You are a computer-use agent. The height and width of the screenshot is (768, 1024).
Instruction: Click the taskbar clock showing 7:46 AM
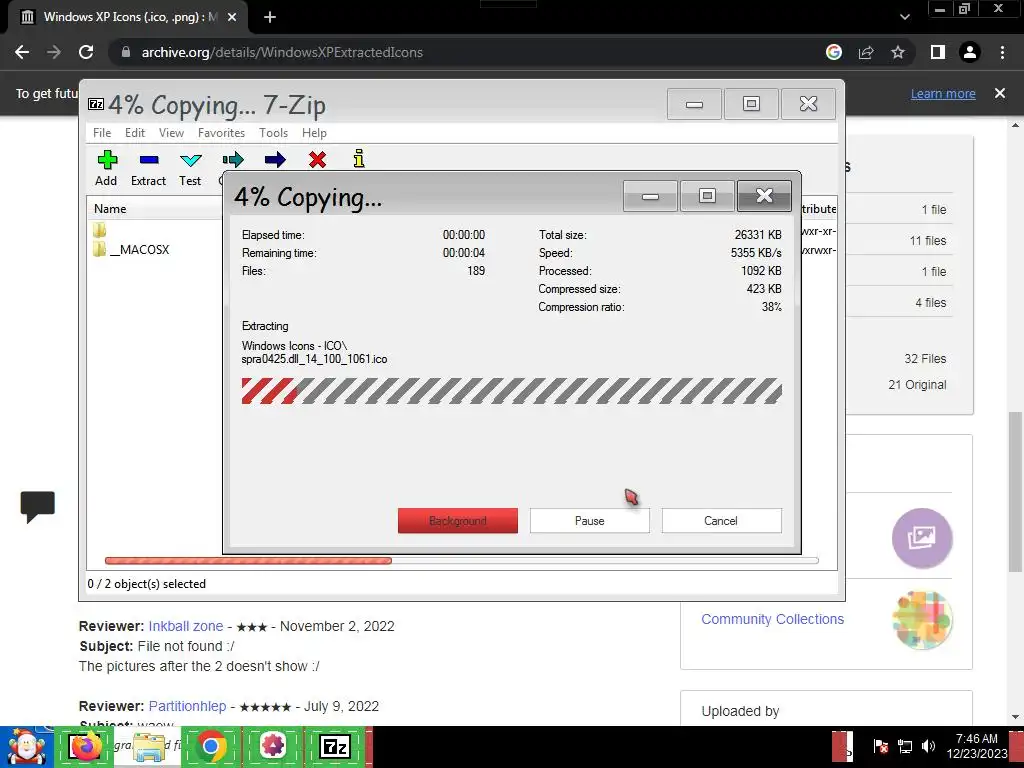click(x=977, y=746)
